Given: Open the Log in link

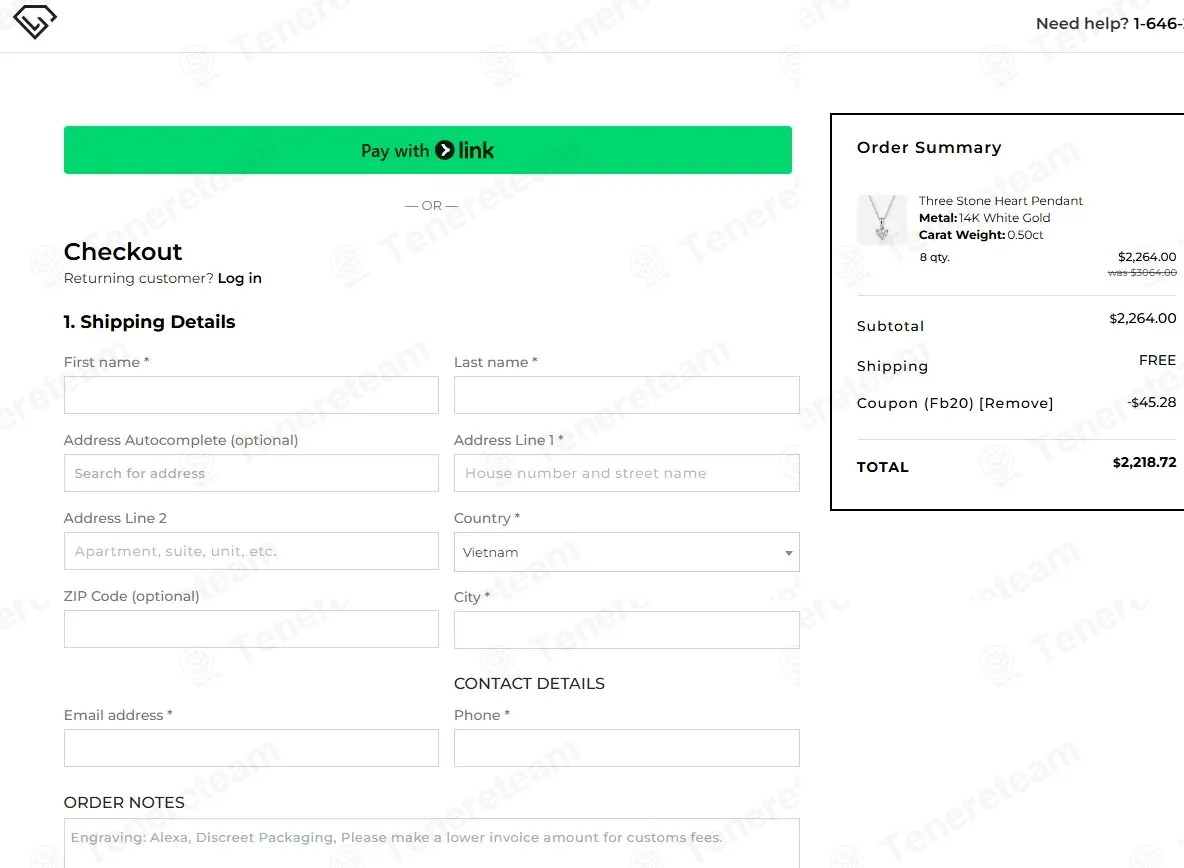Looking at the screenshot, I should [239, 278].
